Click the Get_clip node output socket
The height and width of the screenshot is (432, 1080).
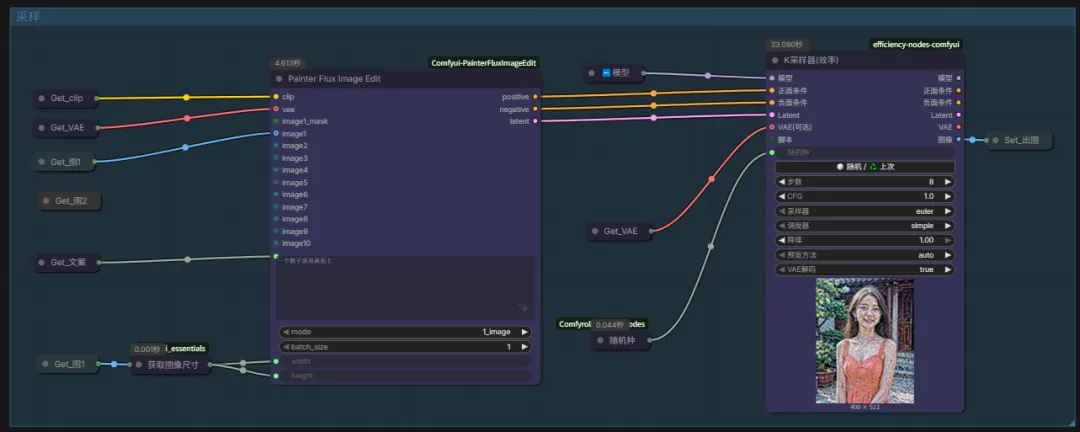pyautogui.click(x=96, y=99)
